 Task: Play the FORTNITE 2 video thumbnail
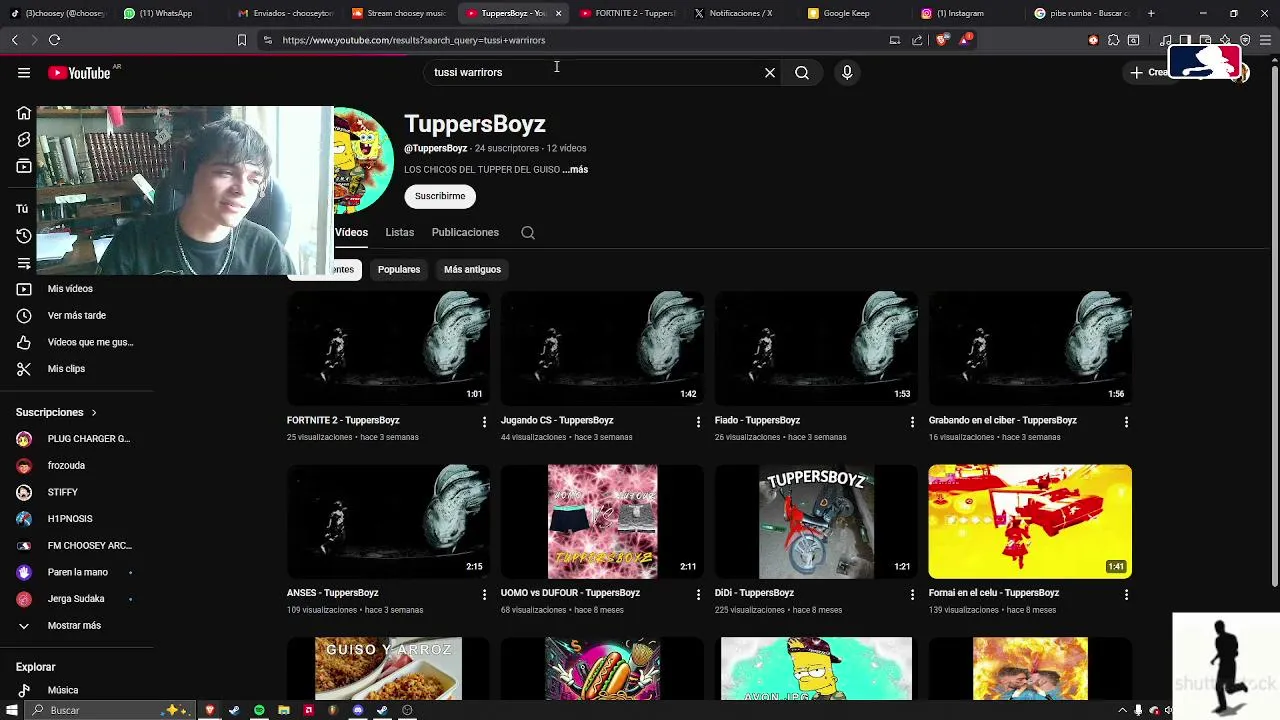pyautogui.click(x=388, y=348)
